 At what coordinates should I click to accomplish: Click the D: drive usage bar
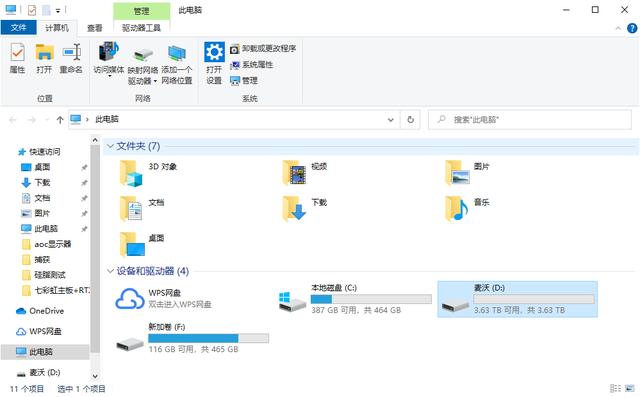coord(533,299)
